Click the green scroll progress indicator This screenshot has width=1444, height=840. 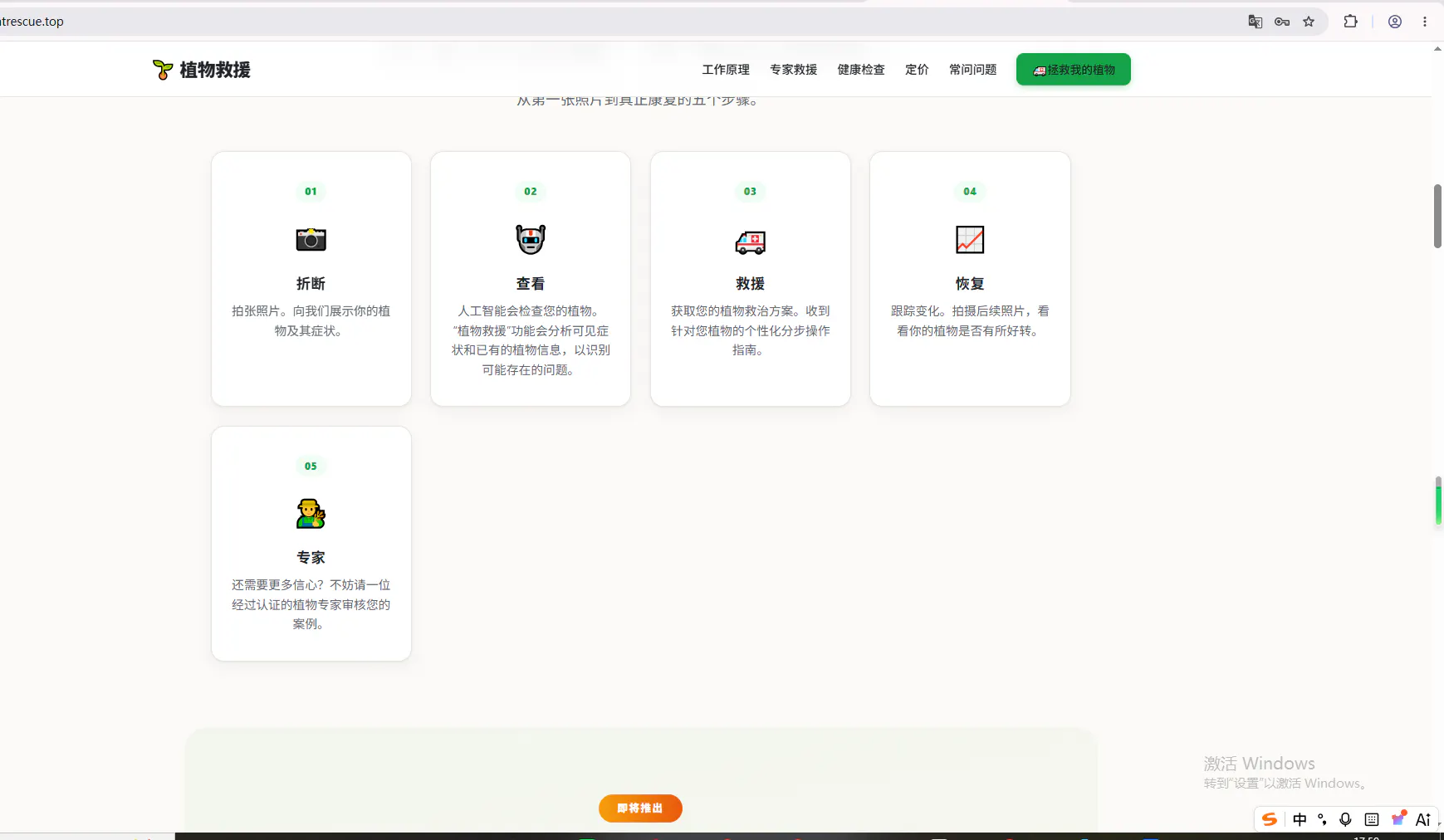click(x=1439, y=501)
